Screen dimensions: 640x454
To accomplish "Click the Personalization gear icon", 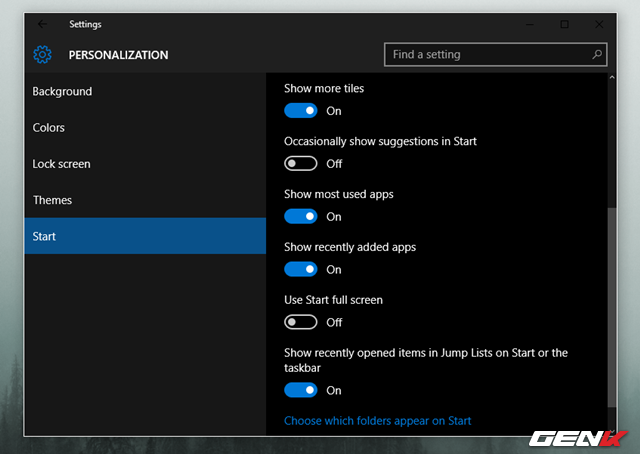I will point(42,55).
